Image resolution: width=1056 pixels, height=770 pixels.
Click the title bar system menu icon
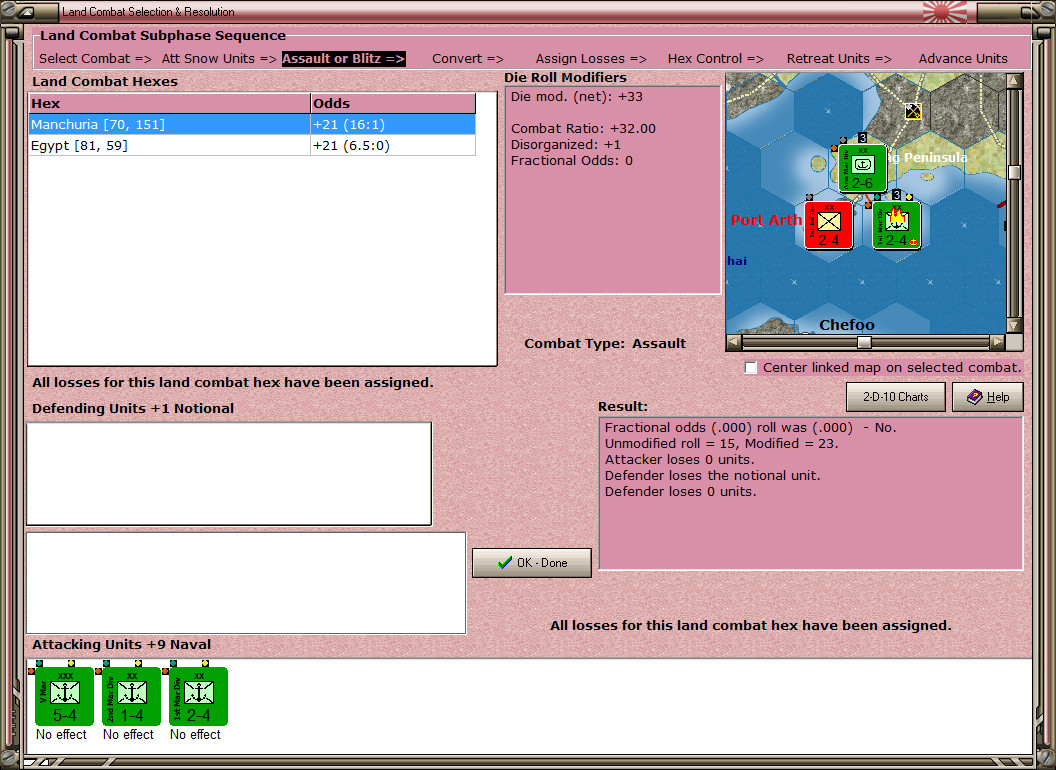click(26, 11)
